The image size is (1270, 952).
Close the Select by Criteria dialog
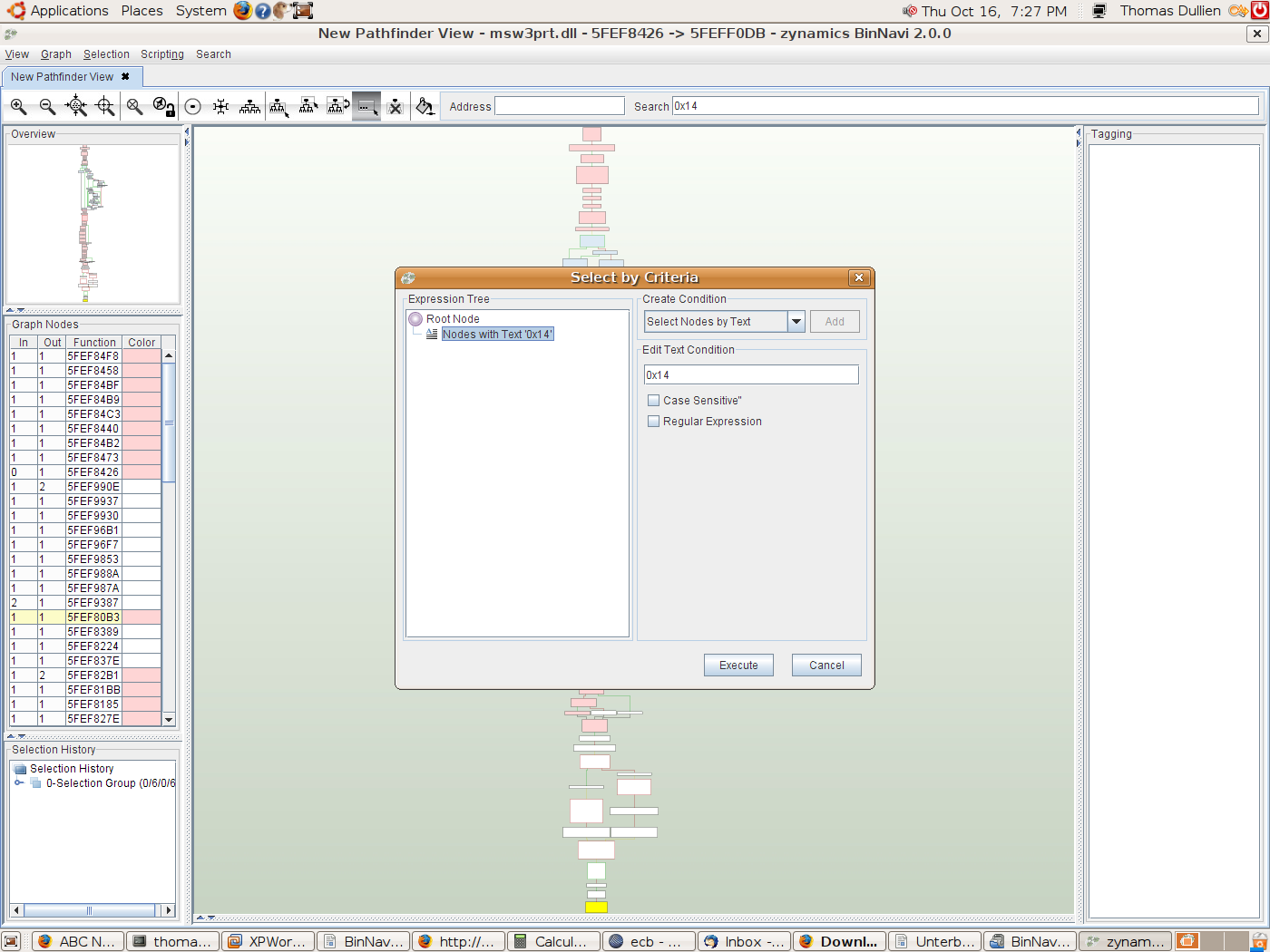click(859, 277)
